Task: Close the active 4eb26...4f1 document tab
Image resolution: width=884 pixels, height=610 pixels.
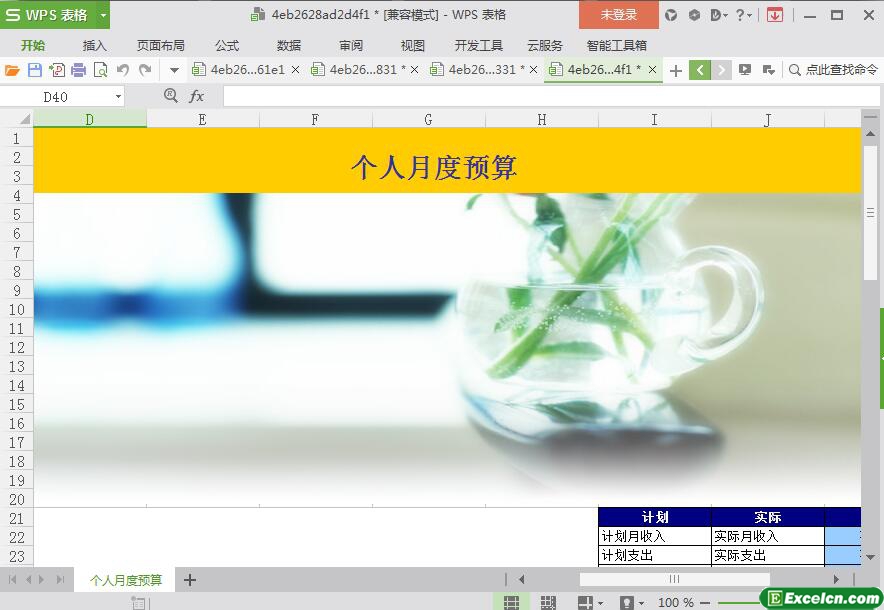Action: tap(652, 70)
